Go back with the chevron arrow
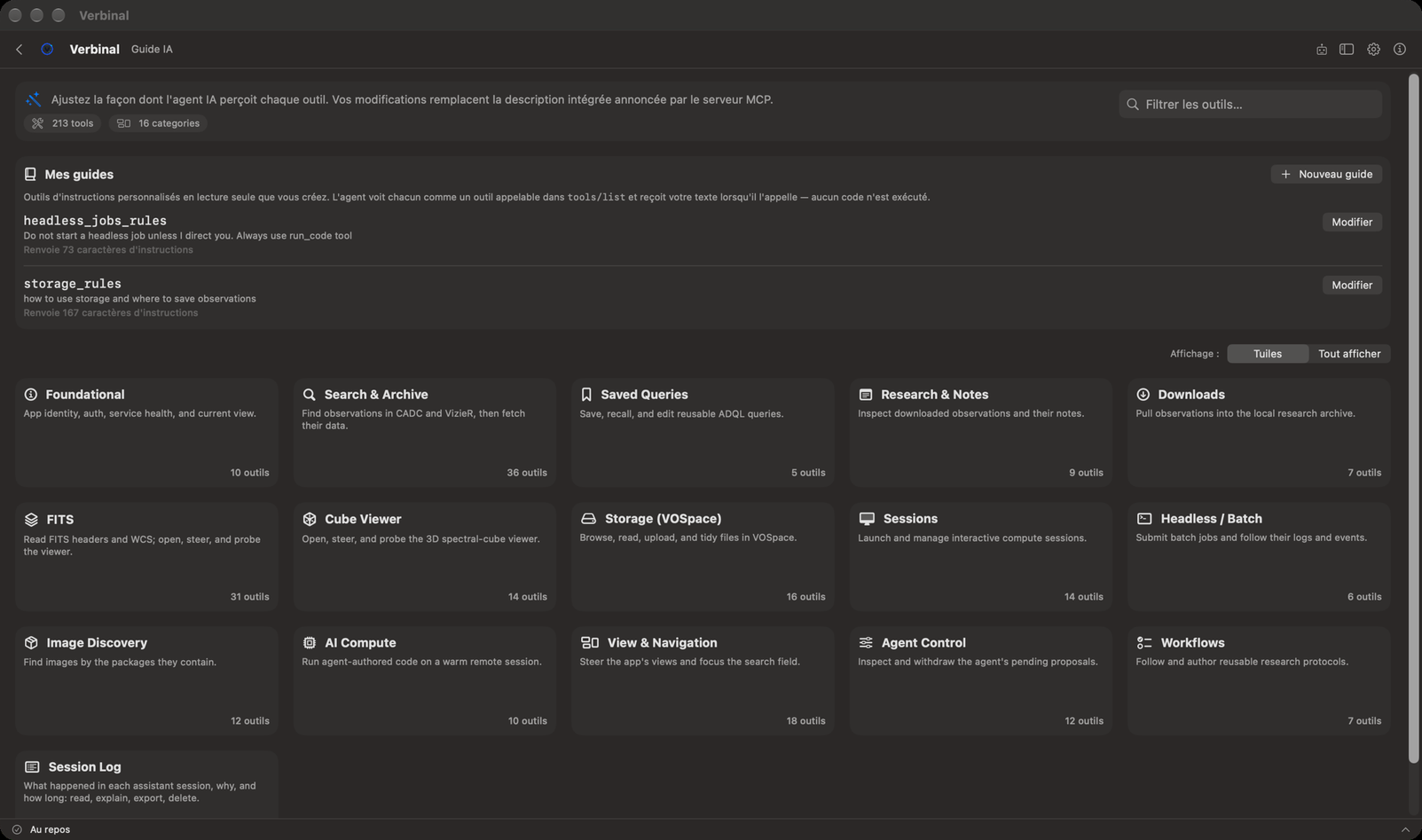This screenshot has height=840, width=1422. pyautogui.click(x=19, y=50)
